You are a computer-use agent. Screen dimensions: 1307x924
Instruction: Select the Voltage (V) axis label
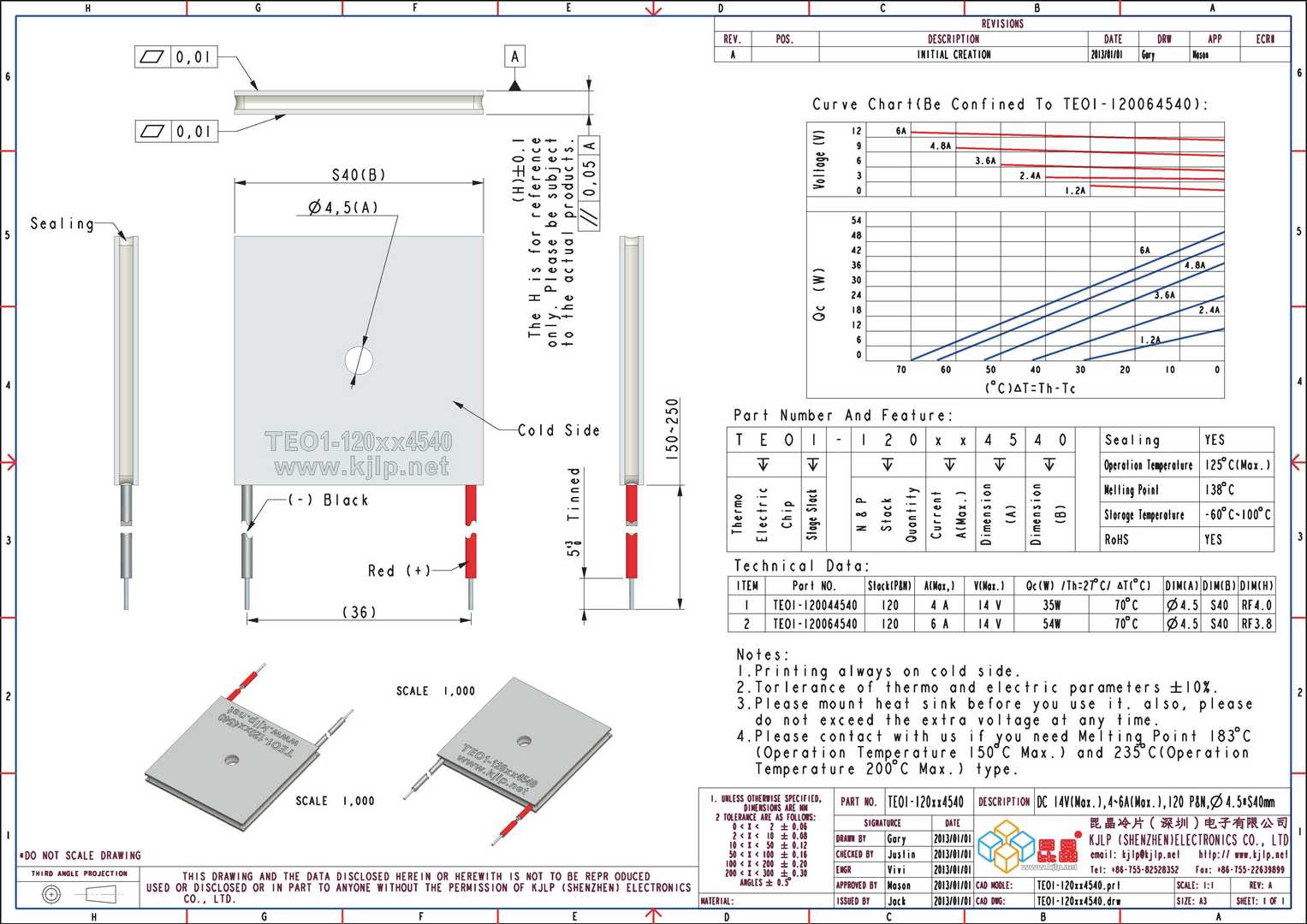[x=821, y=160]
